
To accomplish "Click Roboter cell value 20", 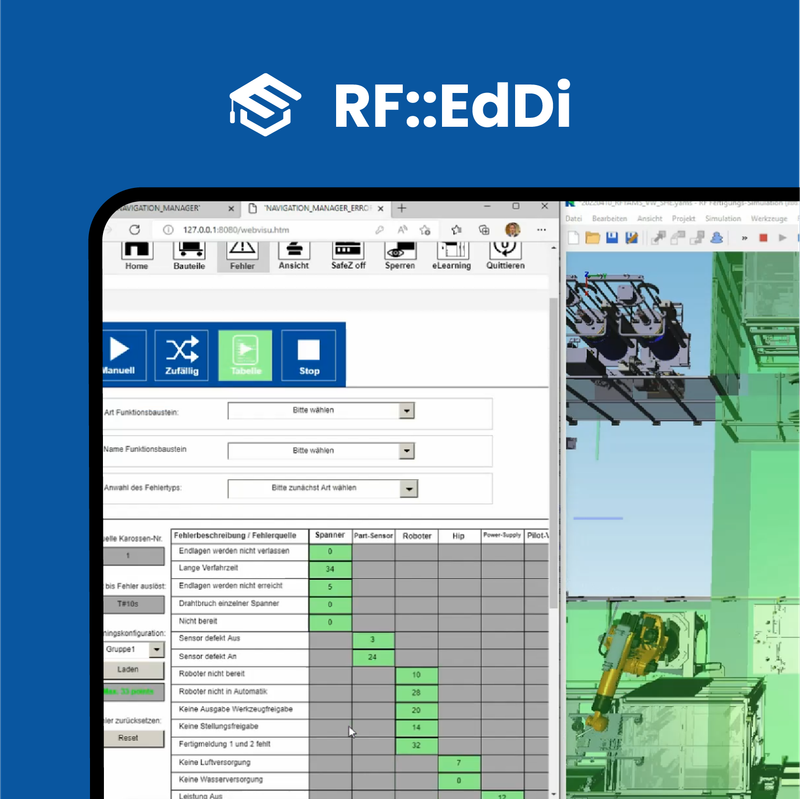I will 416,711.
